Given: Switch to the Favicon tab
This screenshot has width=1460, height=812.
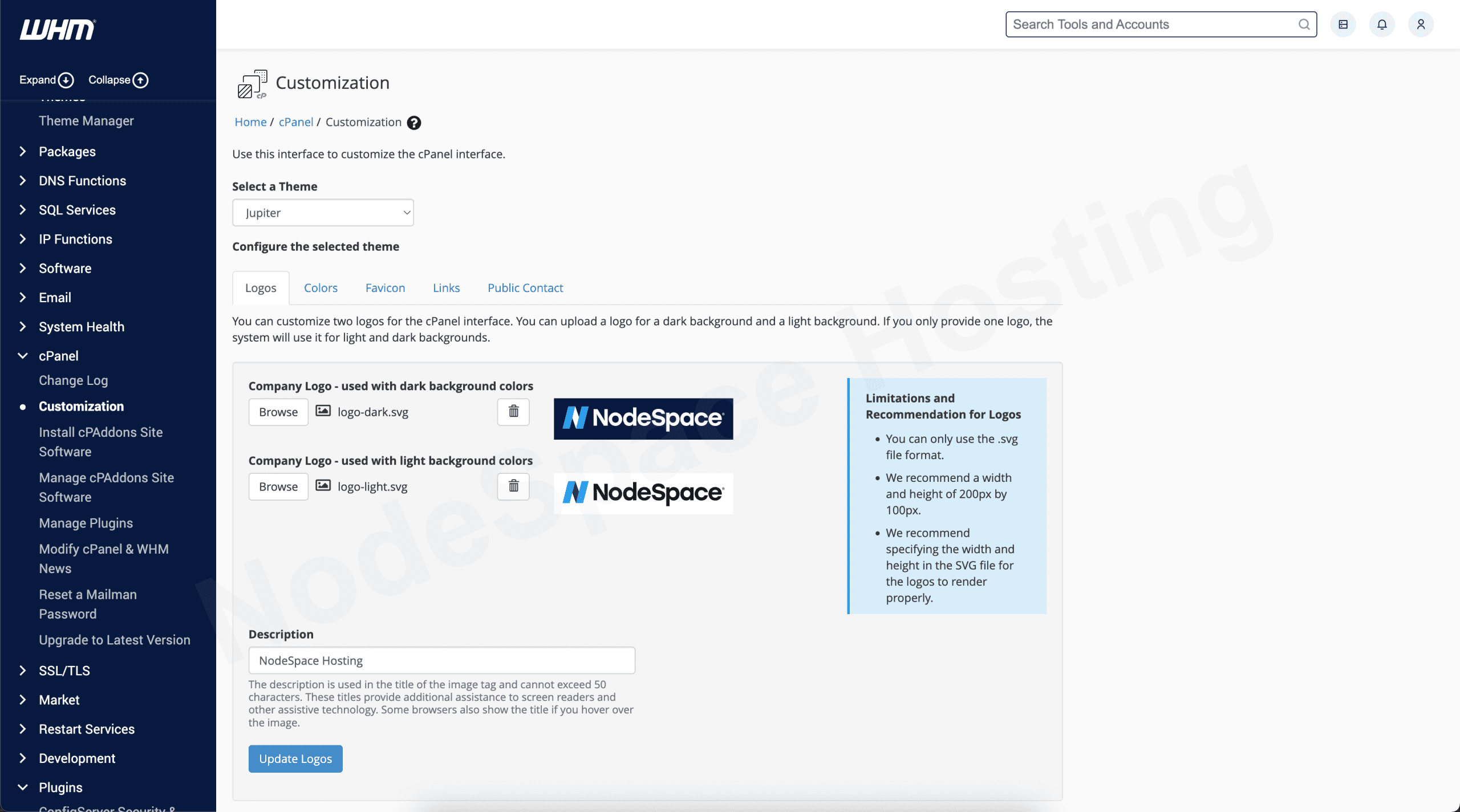Looking at the screenshot, I should pyautogui.click(x=386, y=288).
